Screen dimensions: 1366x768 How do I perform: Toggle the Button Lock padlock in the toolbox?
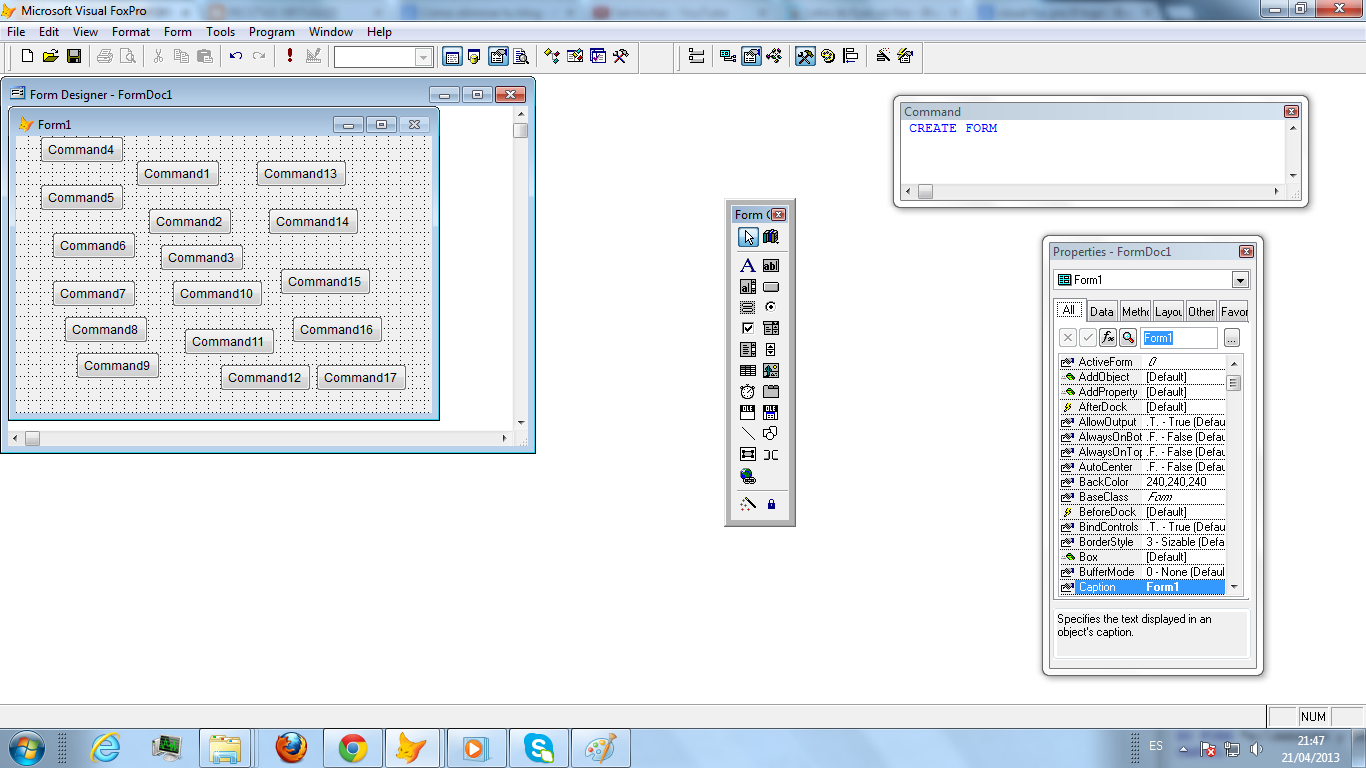pyautogui.click(x=770, y=503)
